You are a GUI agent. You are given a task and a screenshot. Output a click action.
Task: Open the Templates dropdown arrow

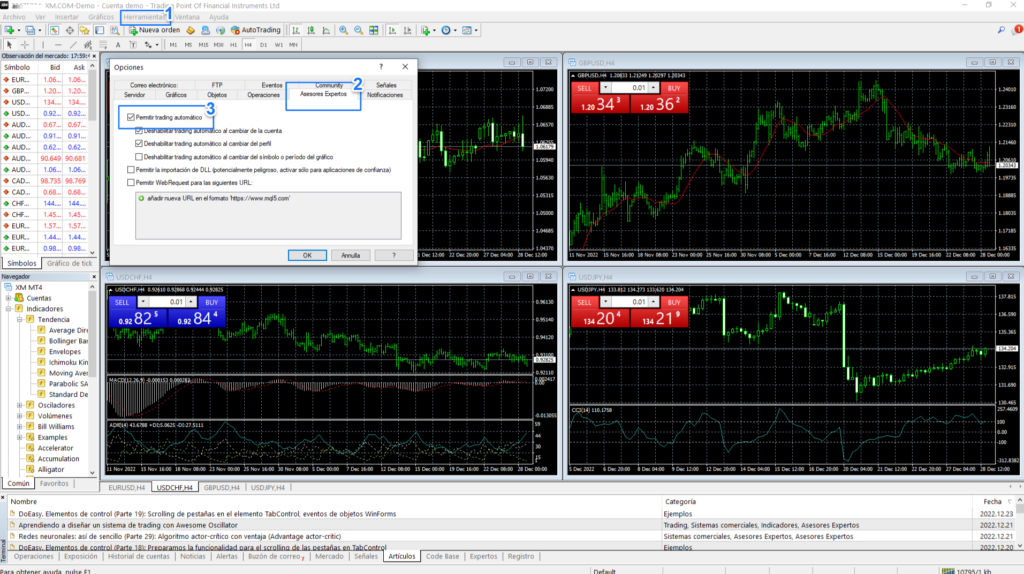(x=476, y=30)
